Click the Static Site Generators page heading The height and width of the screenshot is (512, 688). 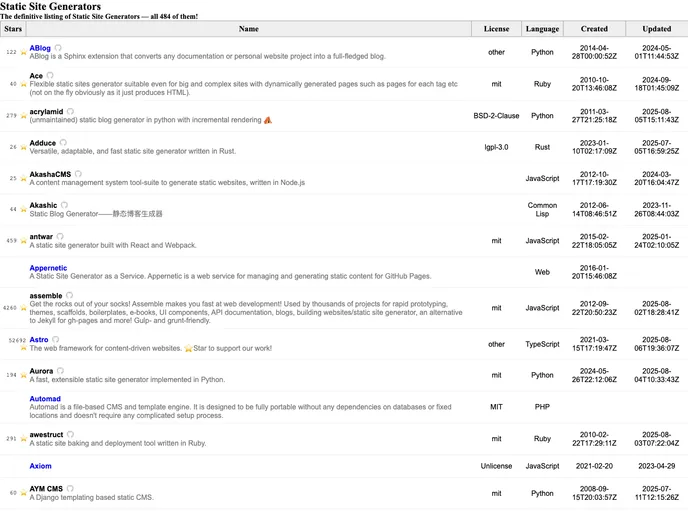[50, 7]
